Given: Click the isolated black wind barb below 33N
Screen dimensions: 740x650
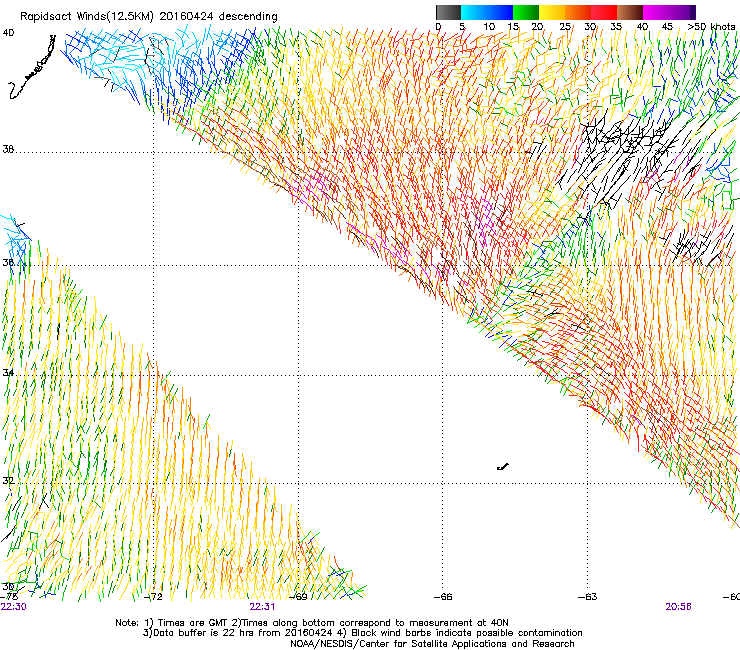Looking at the screenshot, I should (x=503, y=467).
